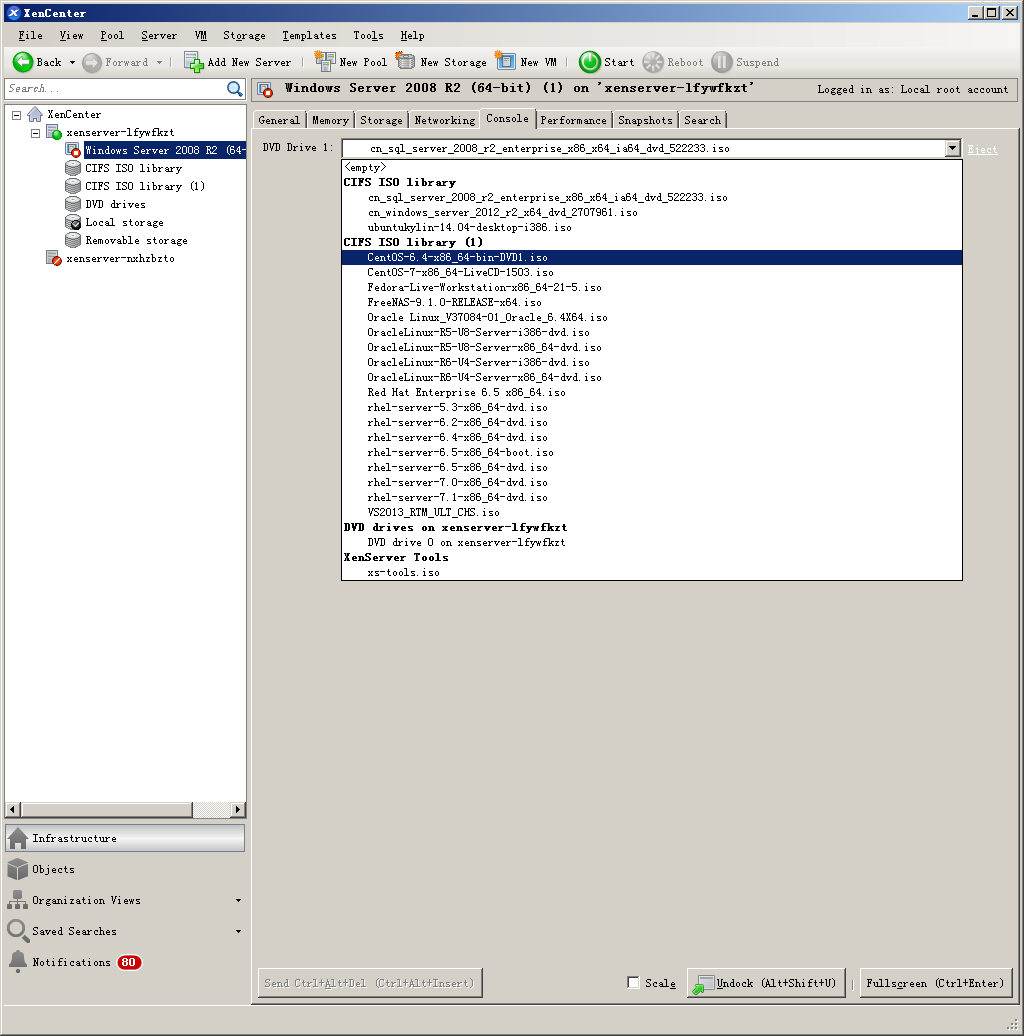Click the Undock (Alt+Shift+U) button
Screen dimensions: 1024x1036
pyautogui.click(x=766, y=982)
